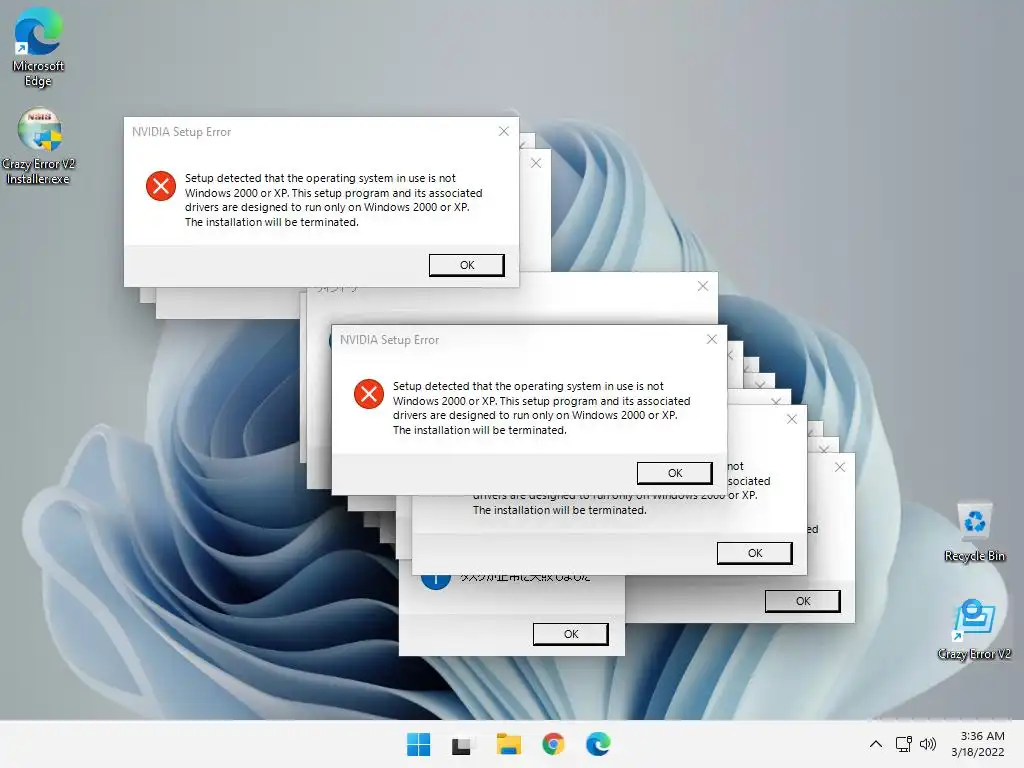Open the volume control tray icon
1024x768 pixels.
click(x=927, y=744)
